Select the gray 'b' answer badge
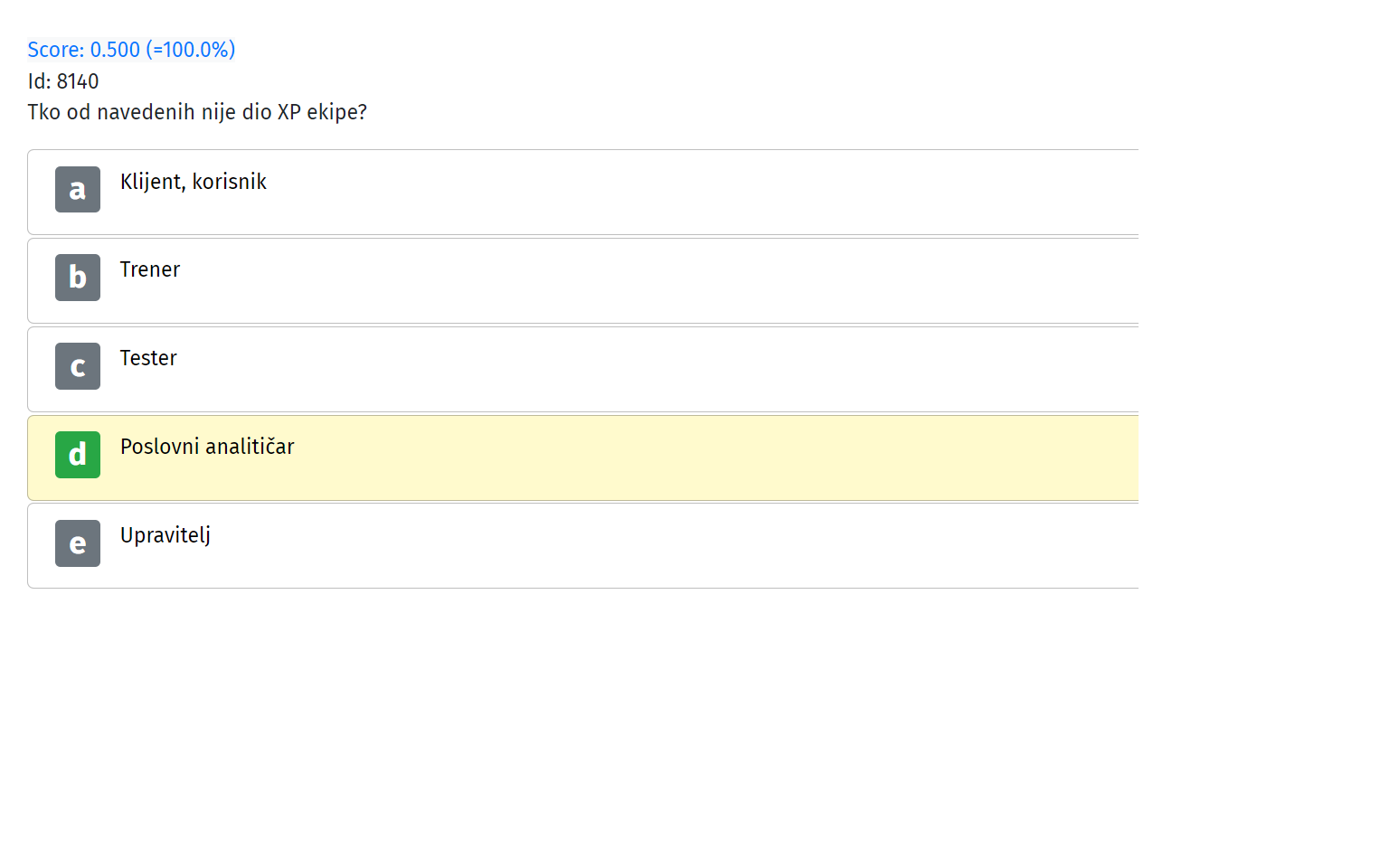 (x=78, y=278)
